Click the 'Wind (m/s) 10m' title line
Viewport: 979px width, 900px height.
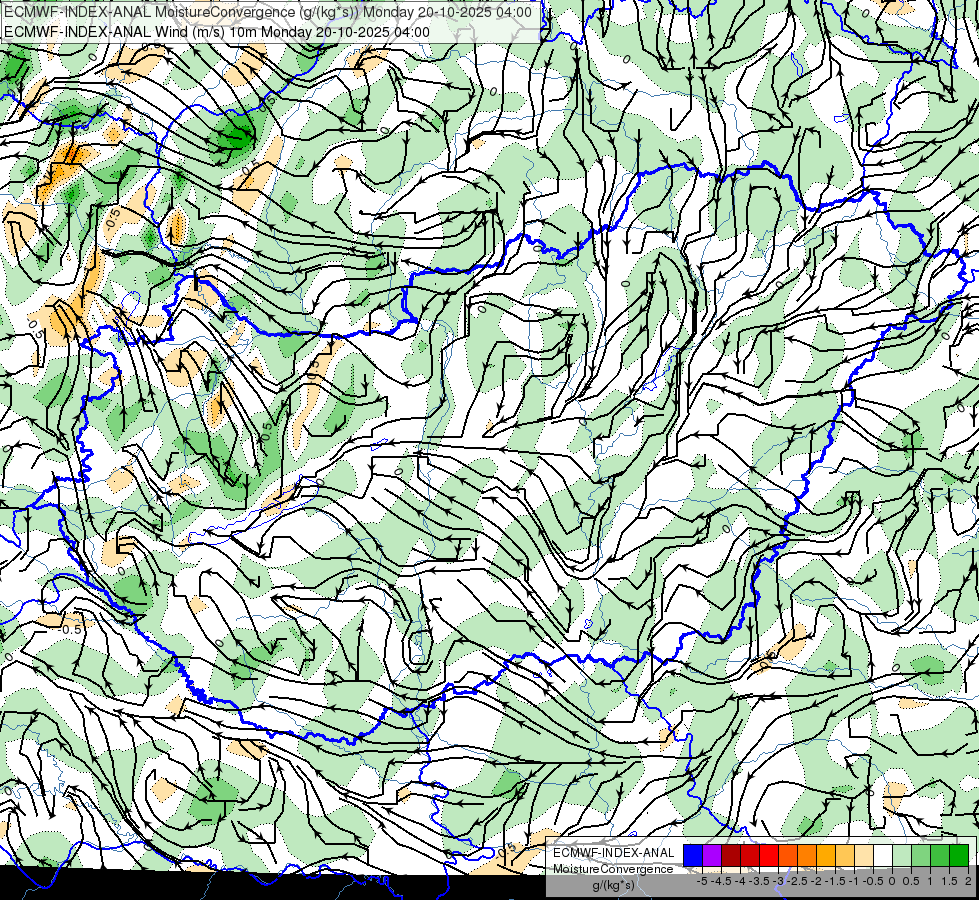[217, 32]
